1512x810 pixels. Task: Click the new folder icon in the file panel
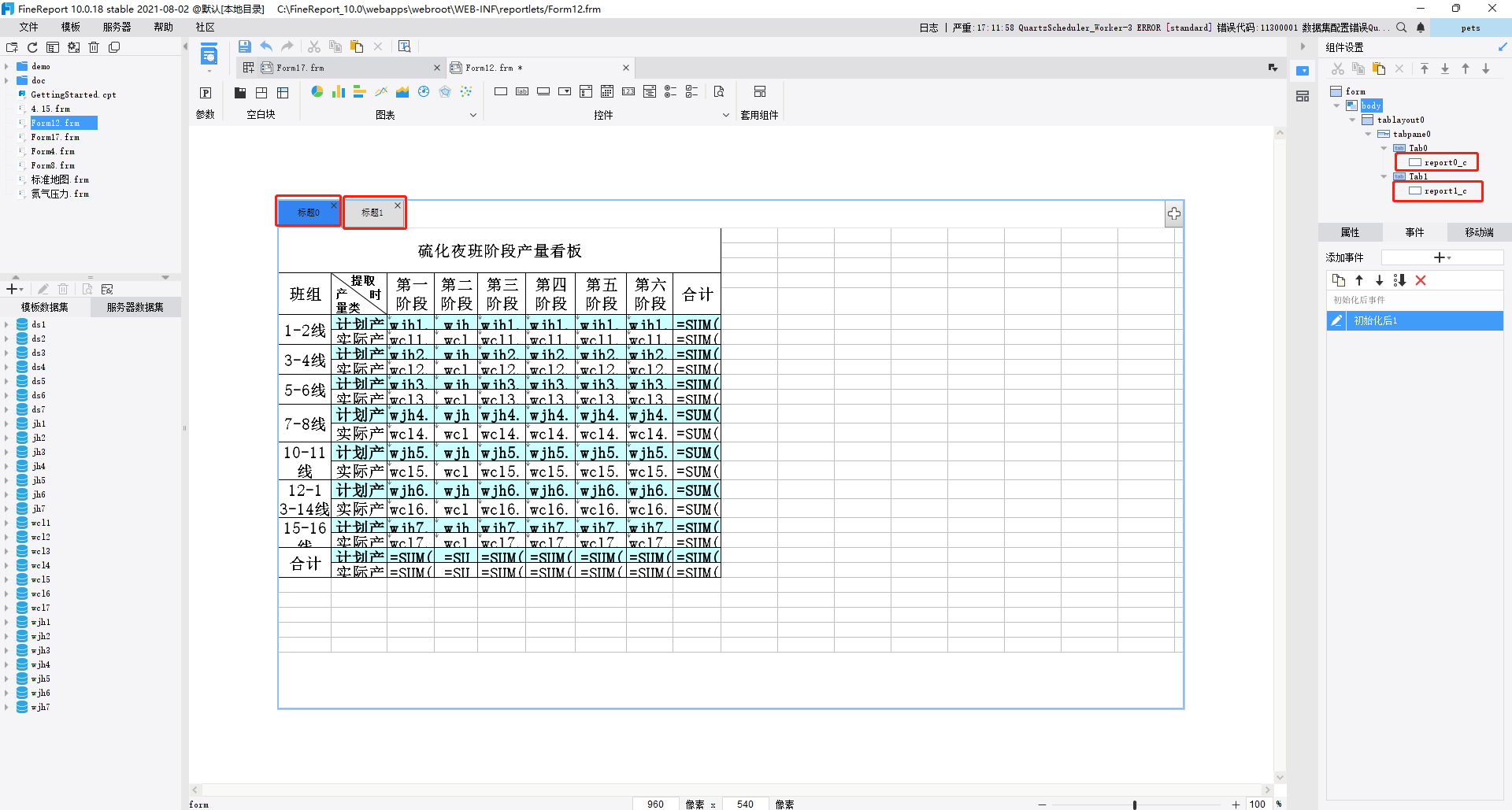[x=12, y=47]
